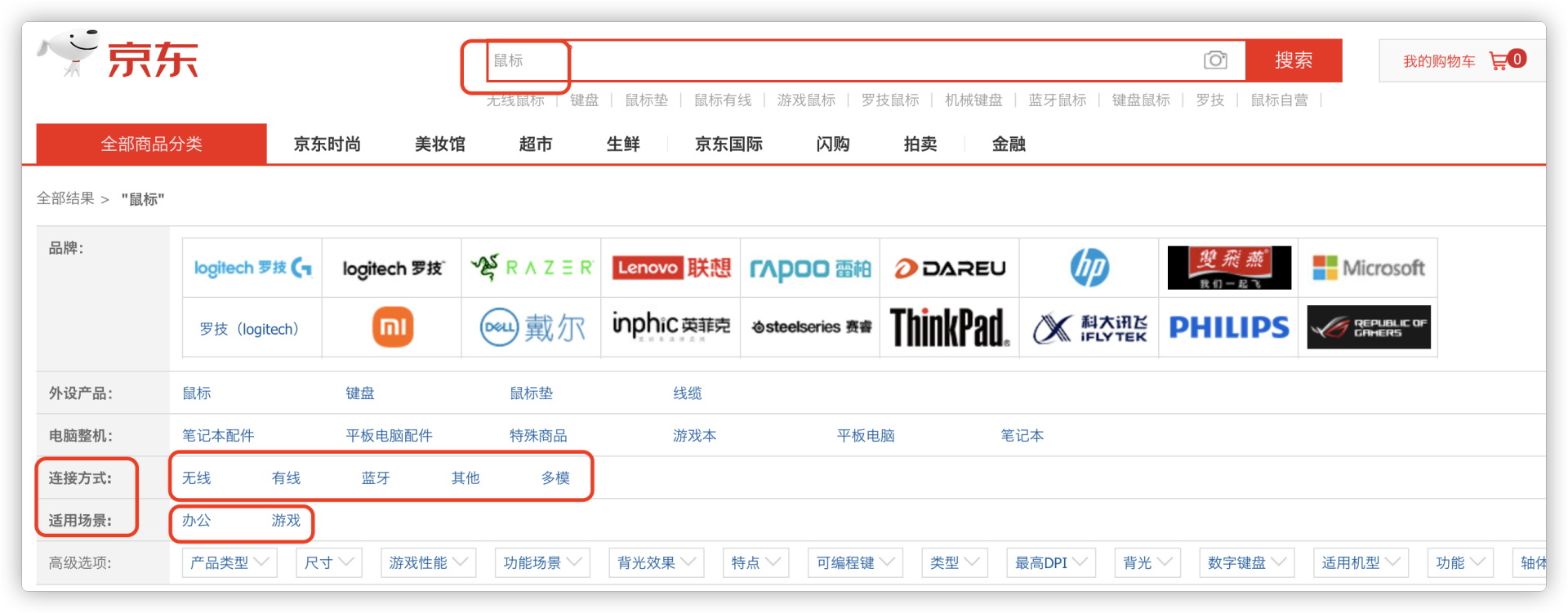The image size is (1568, 613).
Task: Click the 搜索 search button
Action: click(x=1294, y=60)
